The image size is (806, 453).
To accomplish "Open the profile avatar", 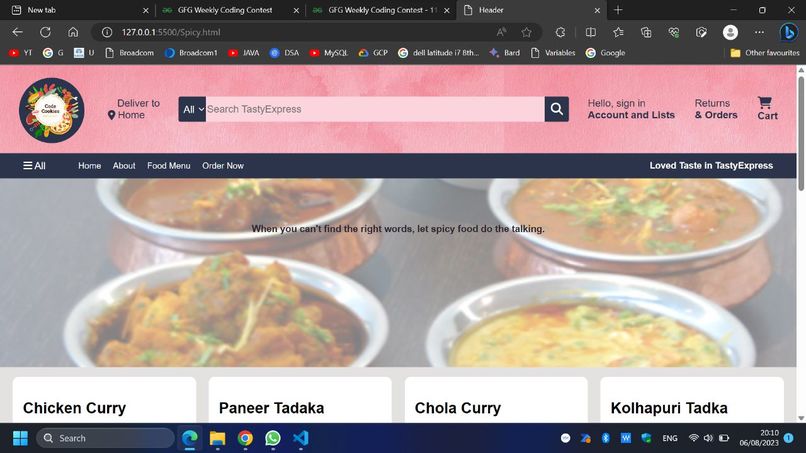I will [x=730, y=32].
